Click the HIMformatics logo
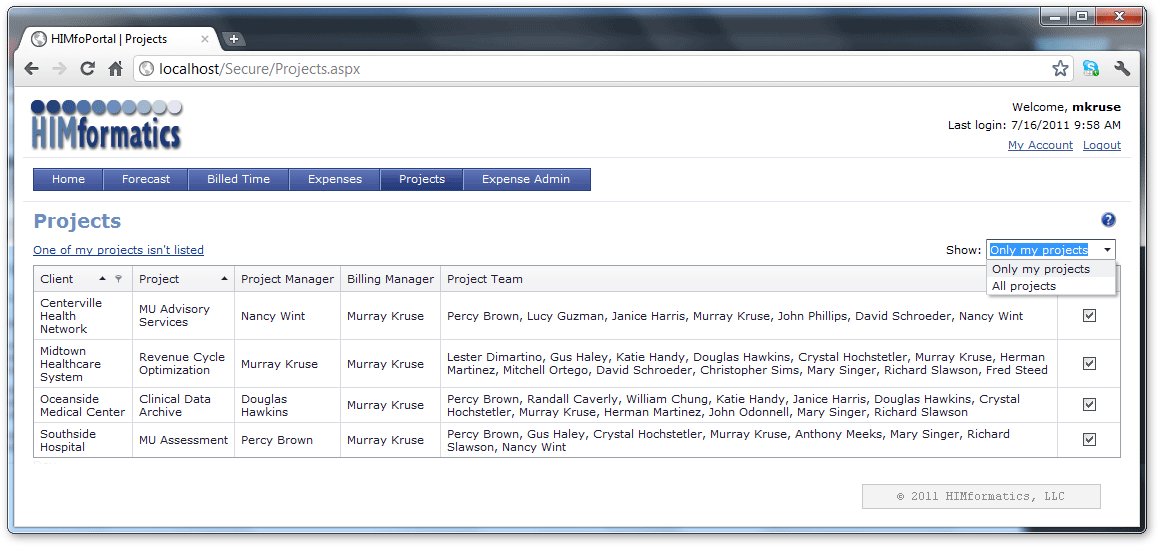 (x=106, y=124)
